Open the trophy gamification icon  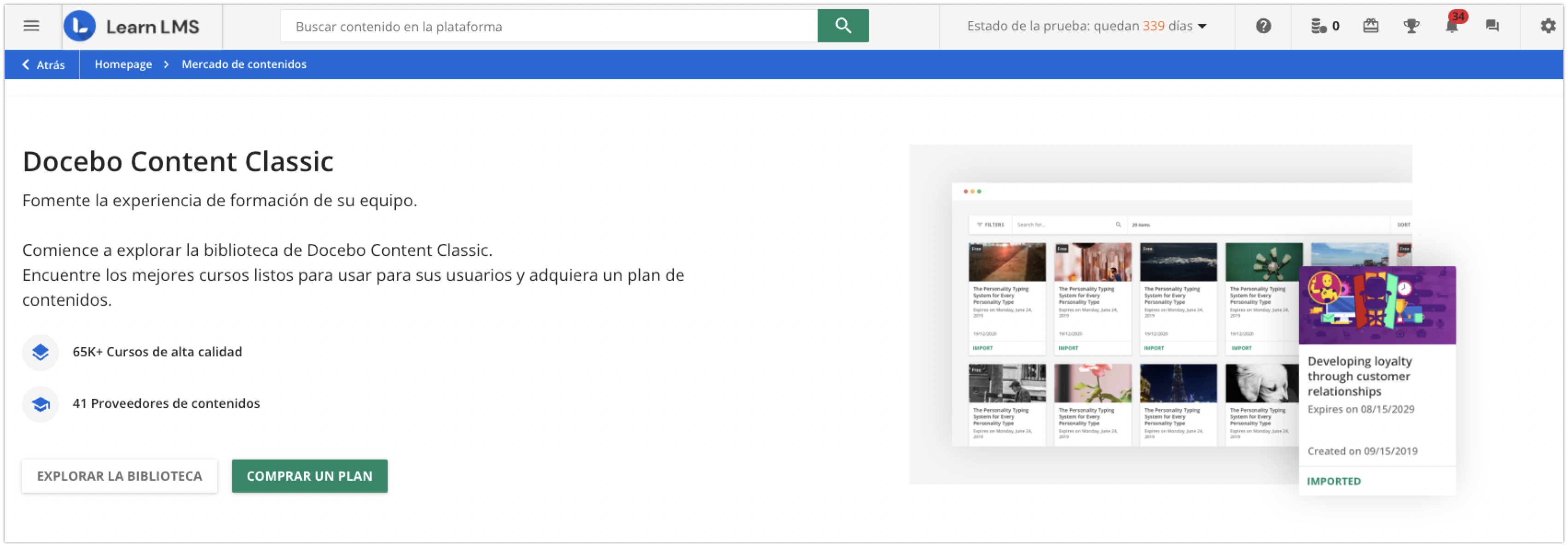pyautogui.click(x=1411, y=26)
